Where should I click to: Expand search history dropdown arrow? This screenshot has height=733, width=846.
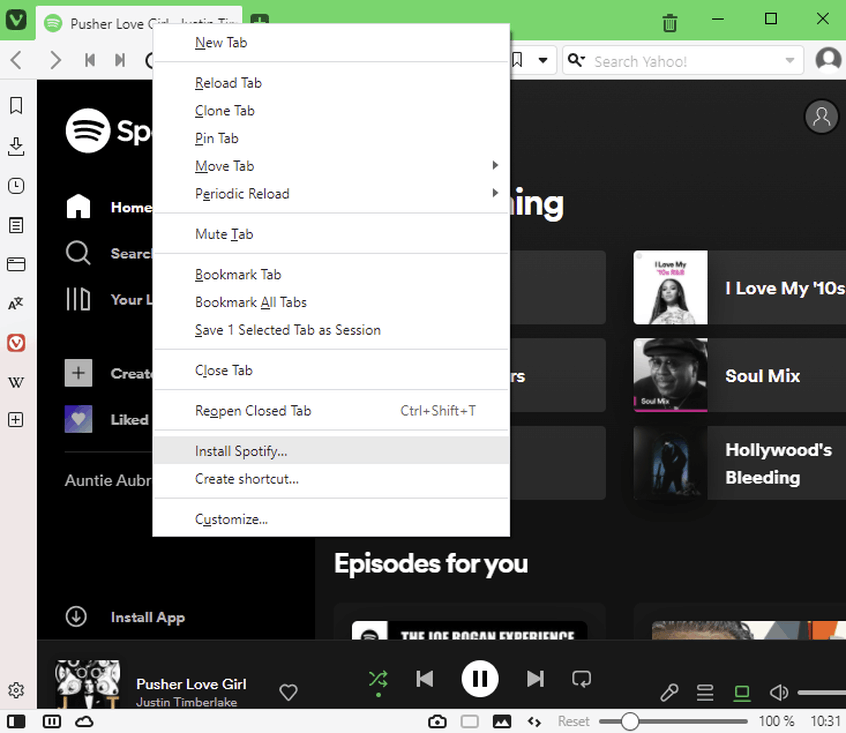790,60
